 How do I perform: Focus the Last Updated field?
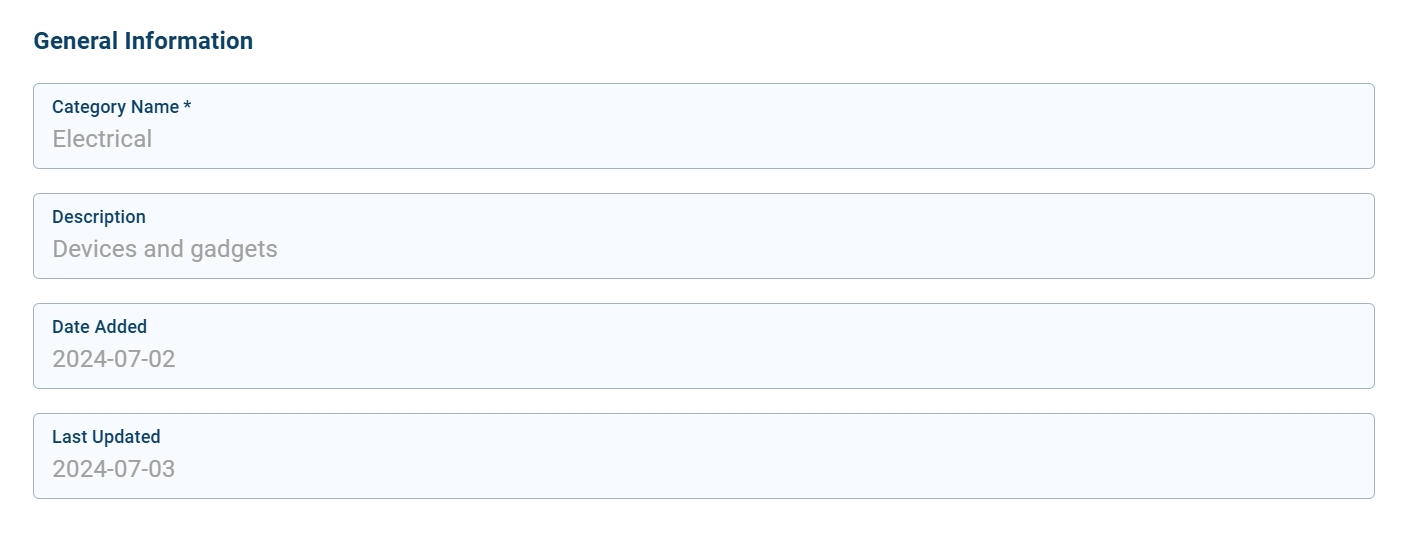[703, 469]
